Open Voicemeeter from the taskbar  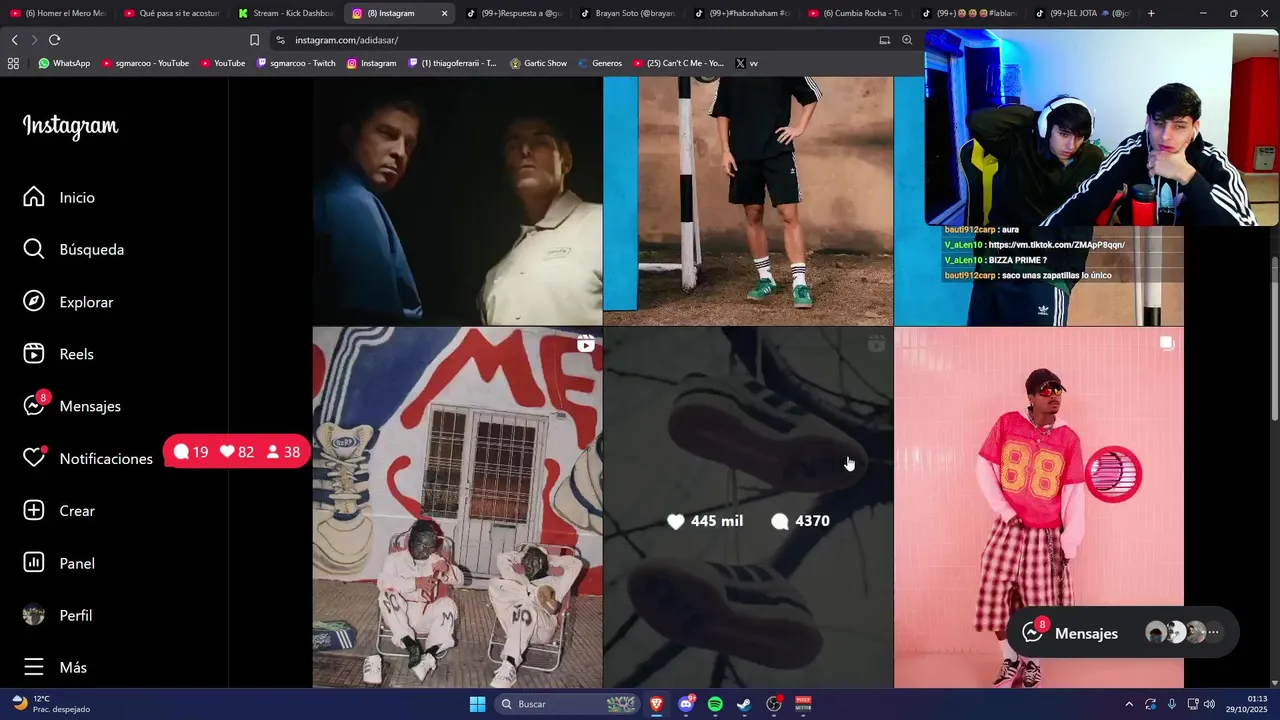point(803,704)
